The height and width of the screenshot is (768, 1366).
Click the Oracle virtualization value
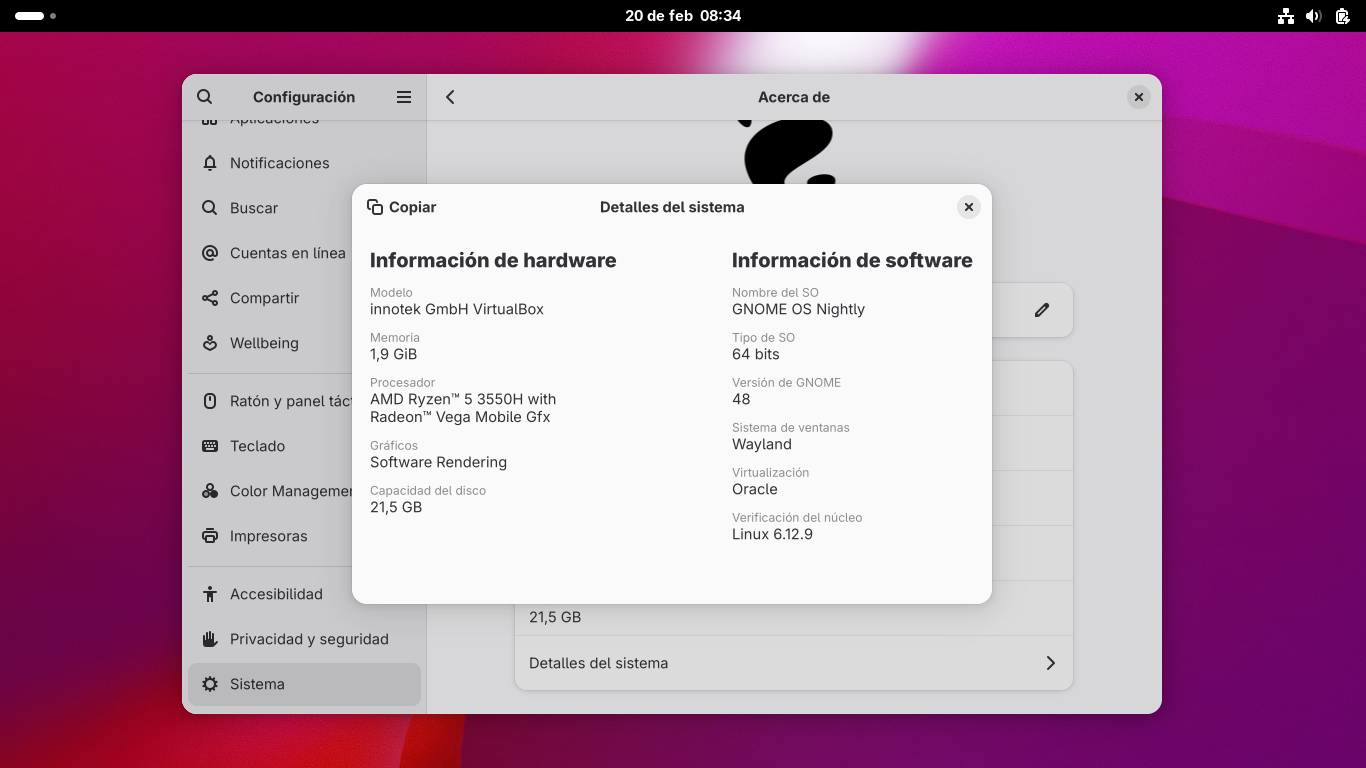point(755,489)
